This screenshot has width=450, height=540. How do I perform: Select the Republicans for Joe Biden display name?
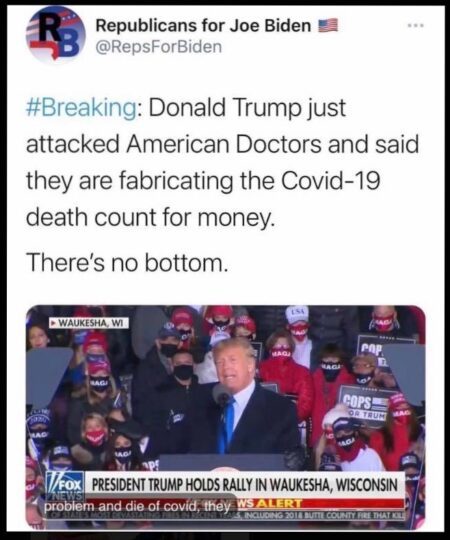tap(203, 25)
